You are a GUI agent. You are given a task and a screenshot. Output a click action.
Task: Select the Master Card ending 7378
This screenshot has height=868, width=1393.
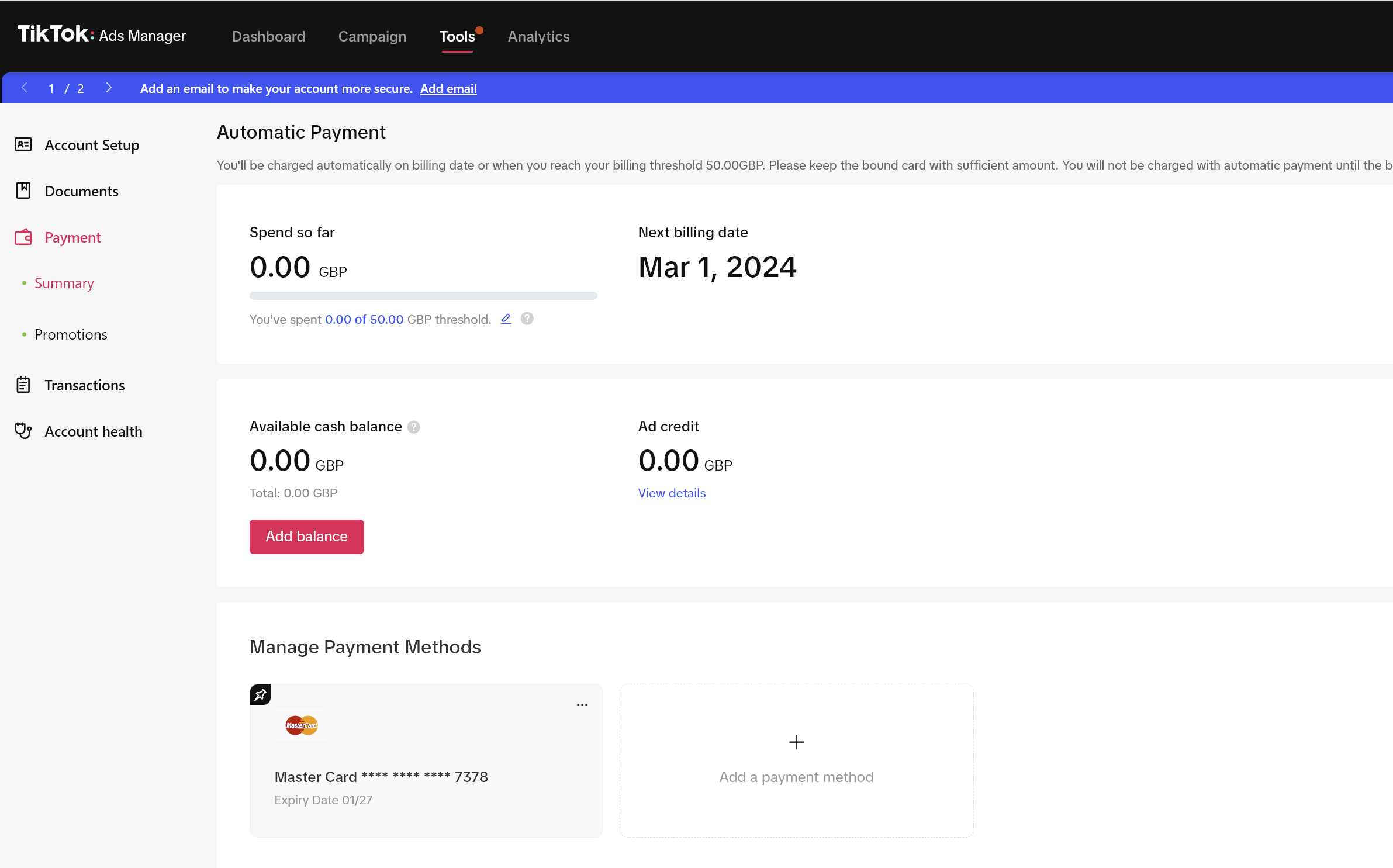(426, 760)
